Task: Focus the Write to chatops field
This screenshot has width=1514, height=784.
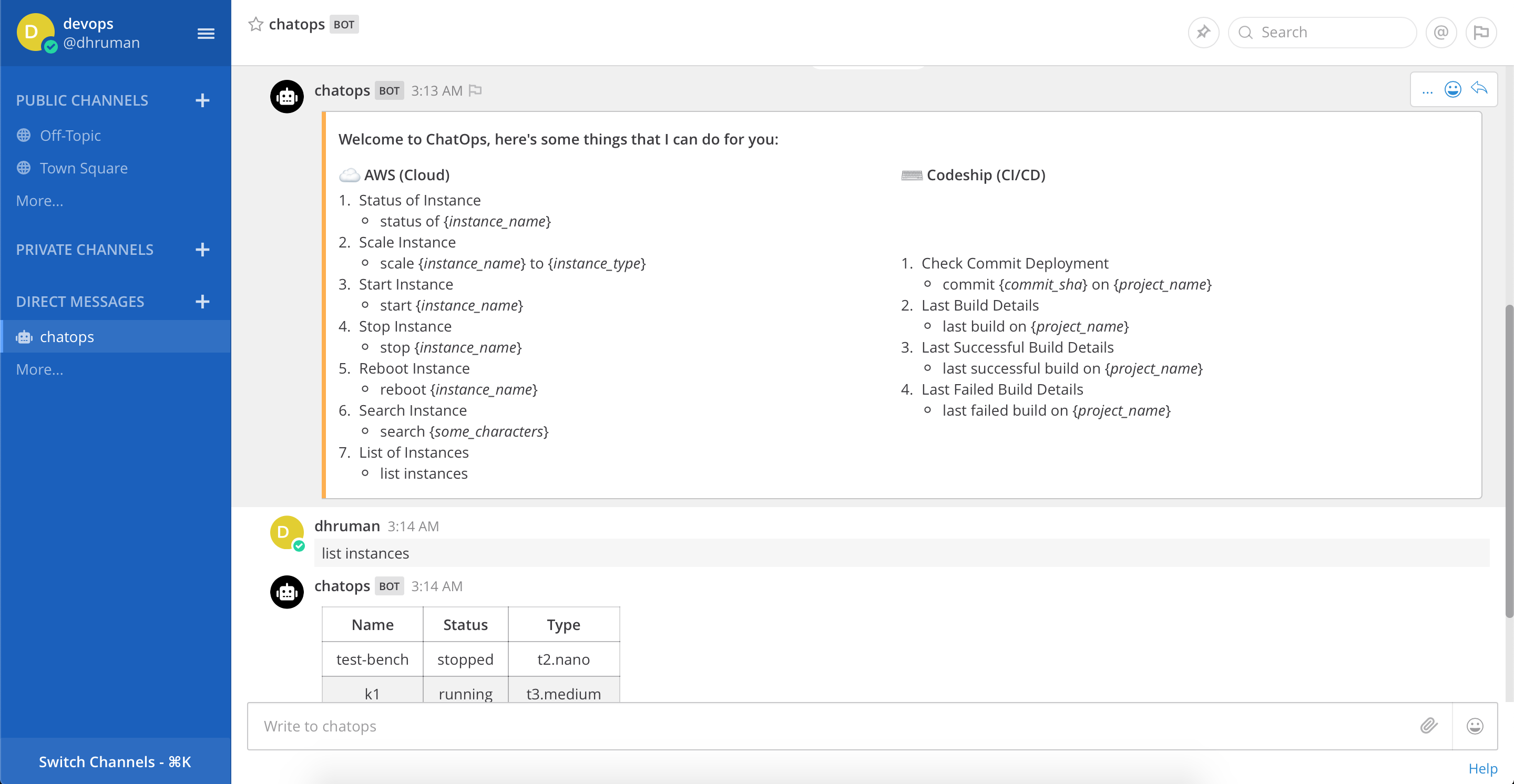Action: 823,726
